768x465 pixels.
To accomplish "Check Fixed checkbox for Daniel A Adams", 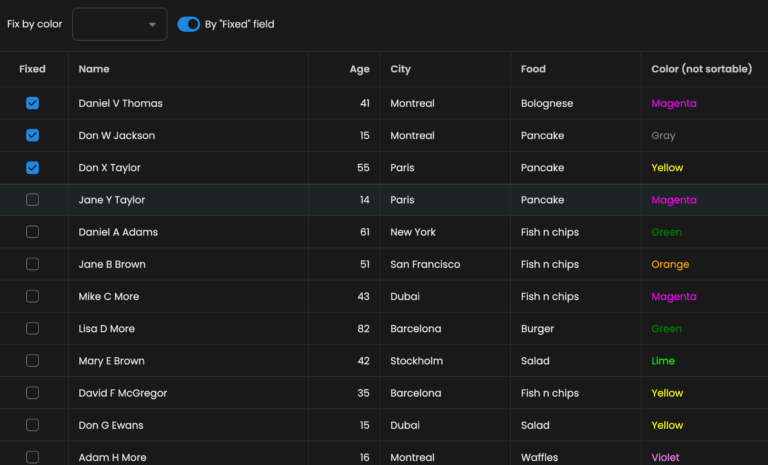I will pos(33,232).
